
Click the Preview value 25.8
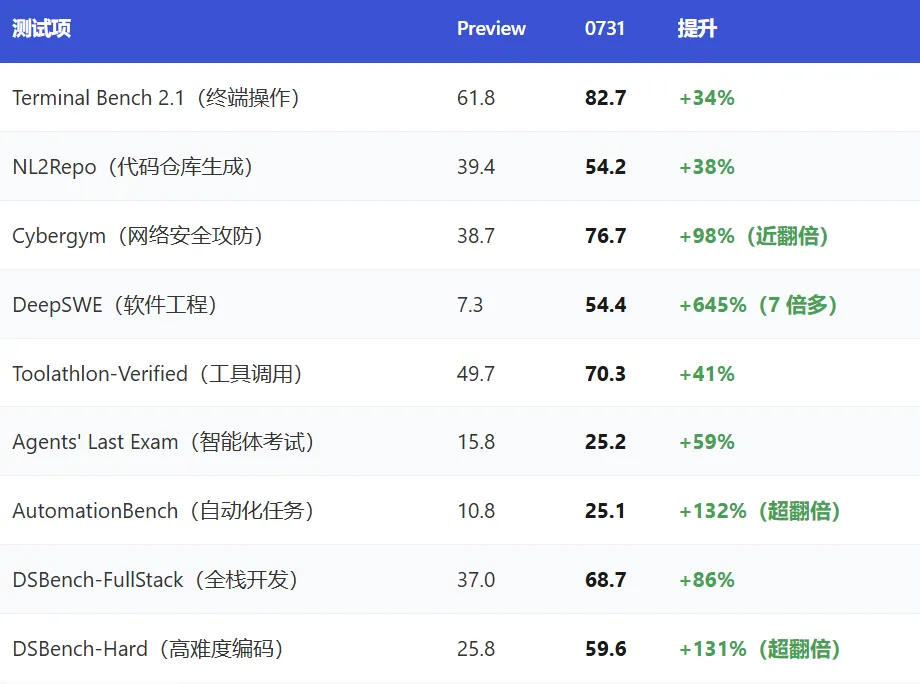[476, 649]
